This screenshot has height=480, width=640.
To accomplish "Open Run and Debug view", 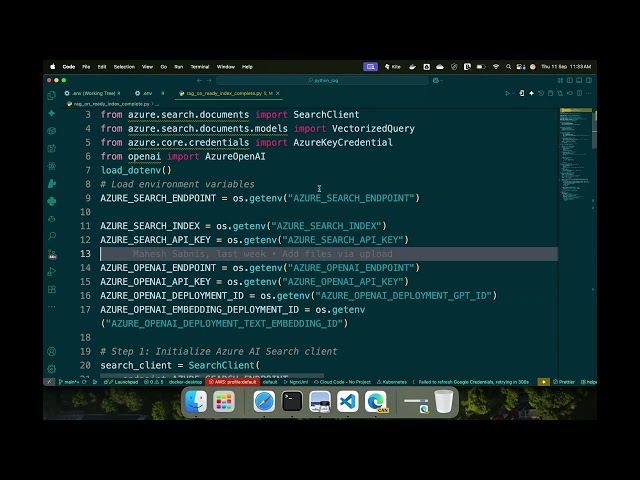I will [x=52, y=271].
